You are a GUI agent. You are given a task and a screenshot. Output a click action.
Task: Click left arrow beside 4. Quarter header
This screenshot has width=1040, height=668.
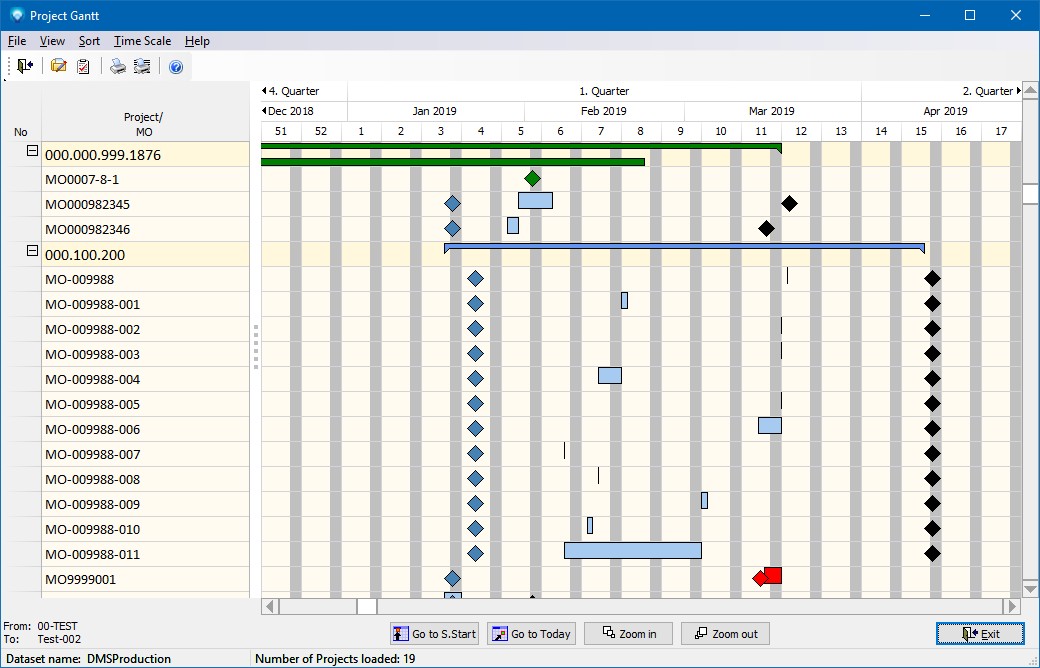click(264, 91)
